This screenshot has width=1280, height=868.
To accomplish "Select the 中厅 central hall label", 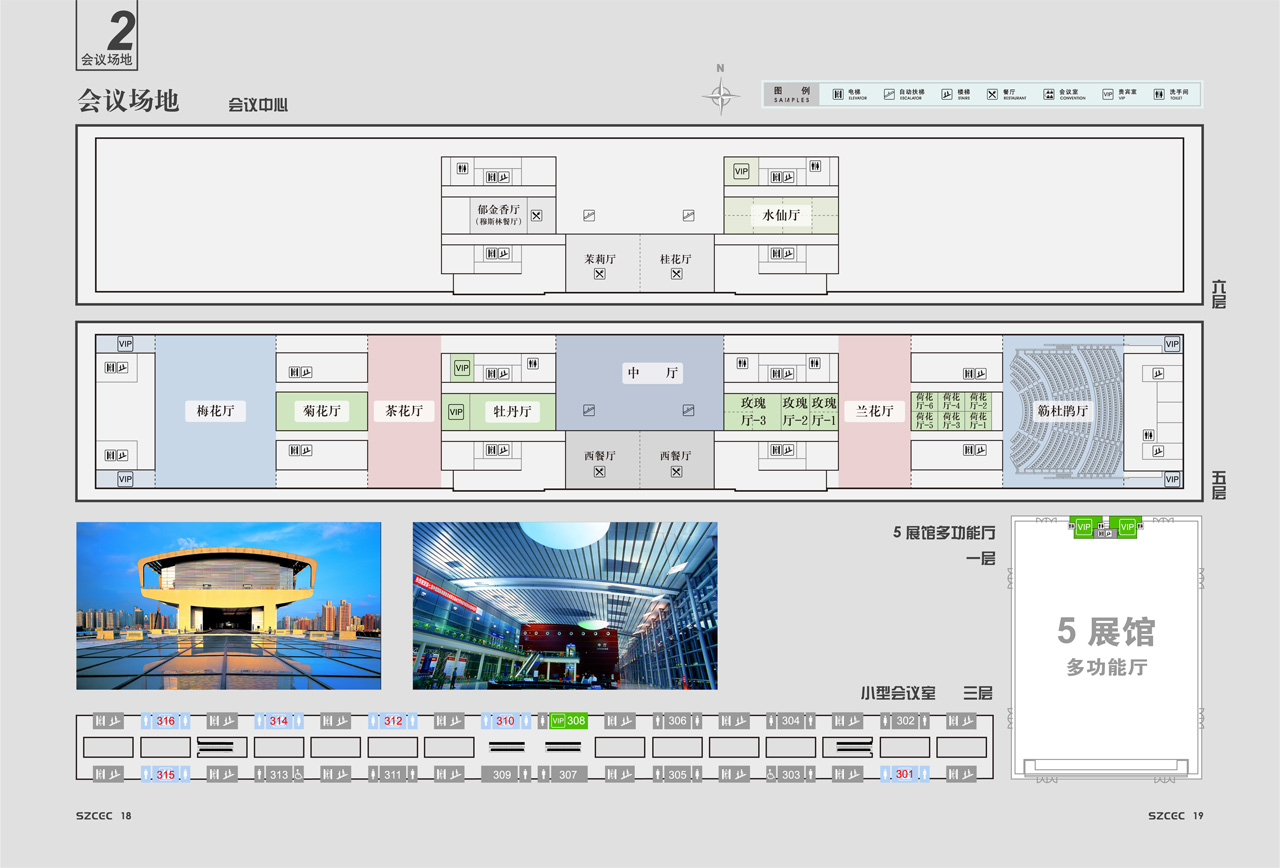I will tap(653, 374).
